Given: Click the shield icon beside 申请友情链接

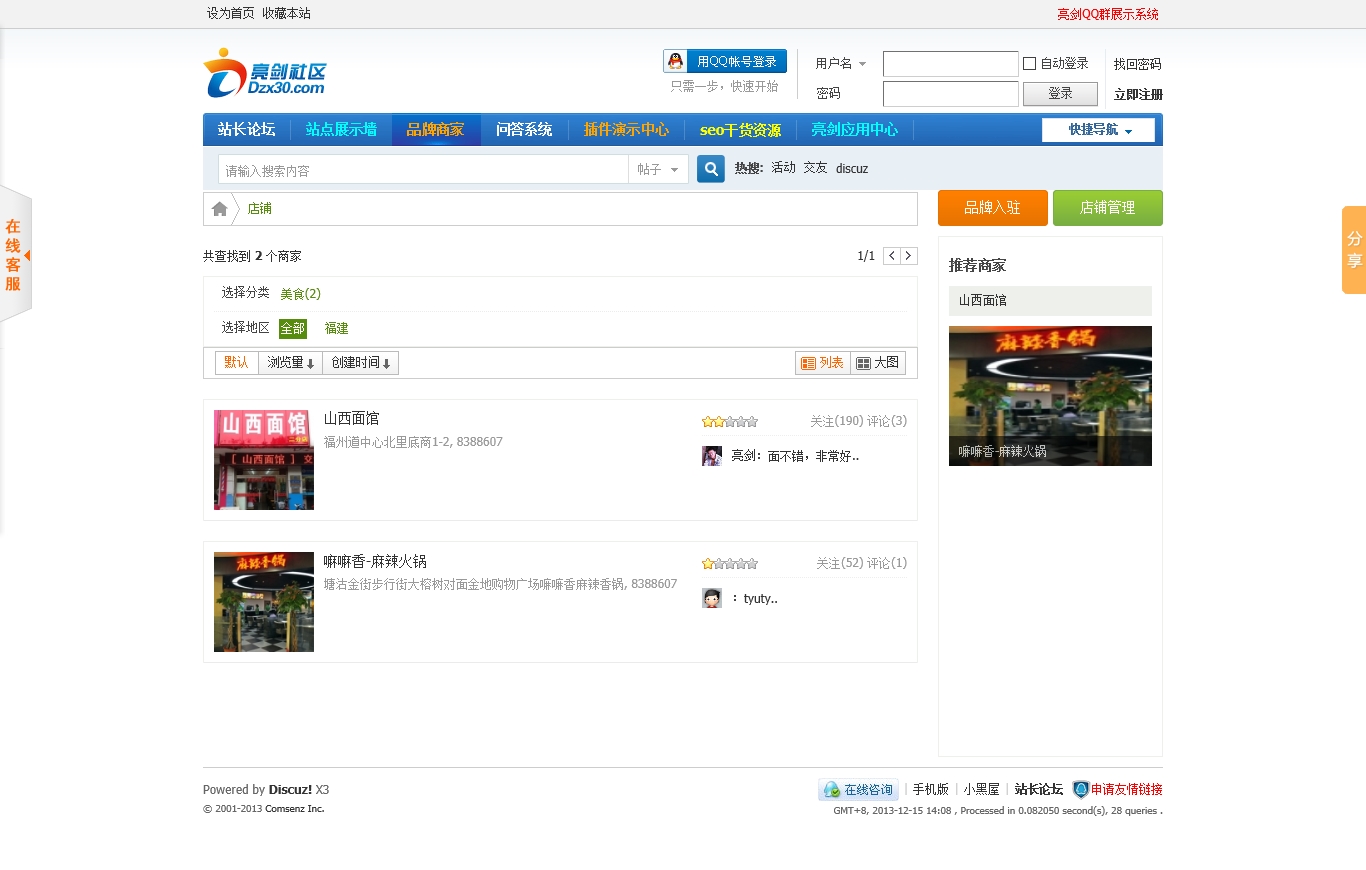Looking at the screenshot, I should [1081, 789].
